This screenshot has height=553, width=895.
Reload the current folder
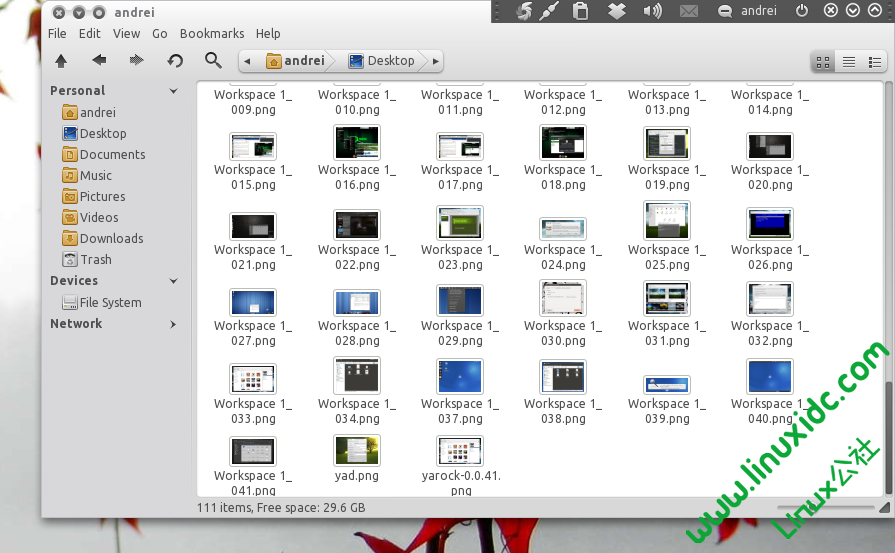click(x=175, y=61)
